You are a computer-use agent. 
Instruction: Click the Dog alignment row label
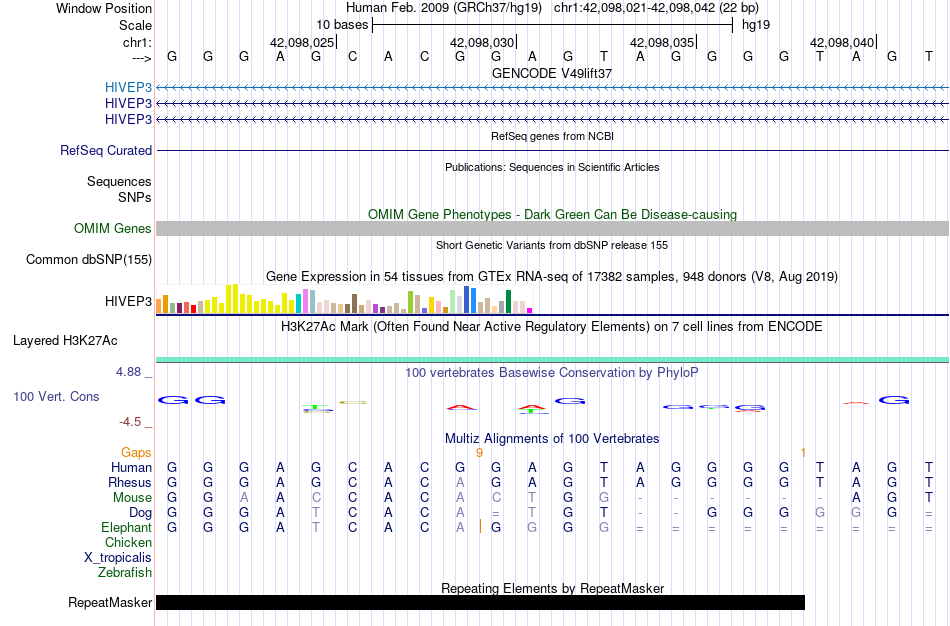tap(141, 513)
